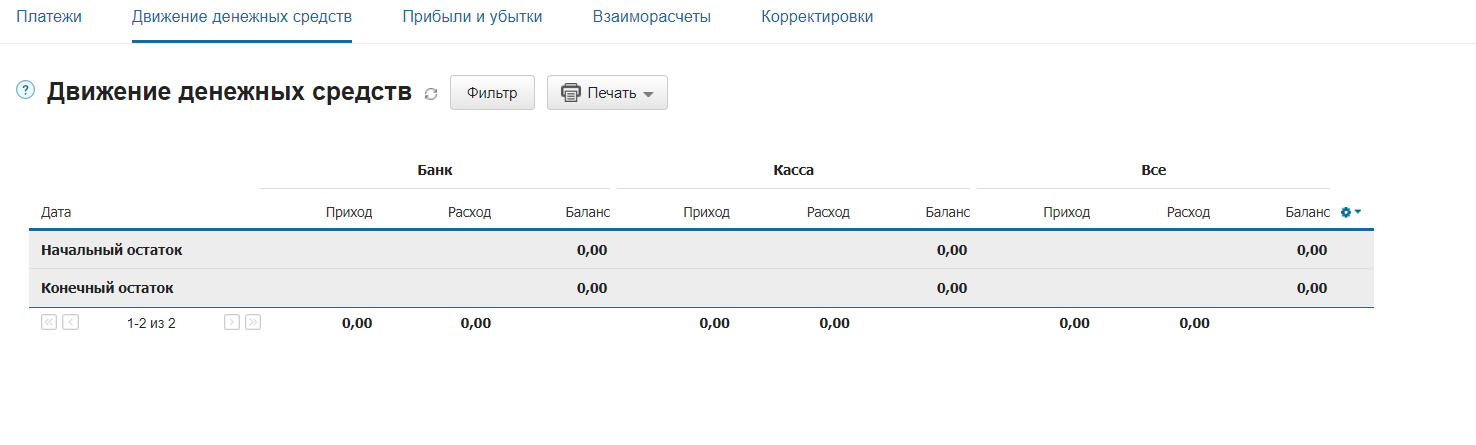Image resolution: width=1476 pixels, height=445 pixels.
Task: Refresh the cash flow report
Action: tap(431, 94)
